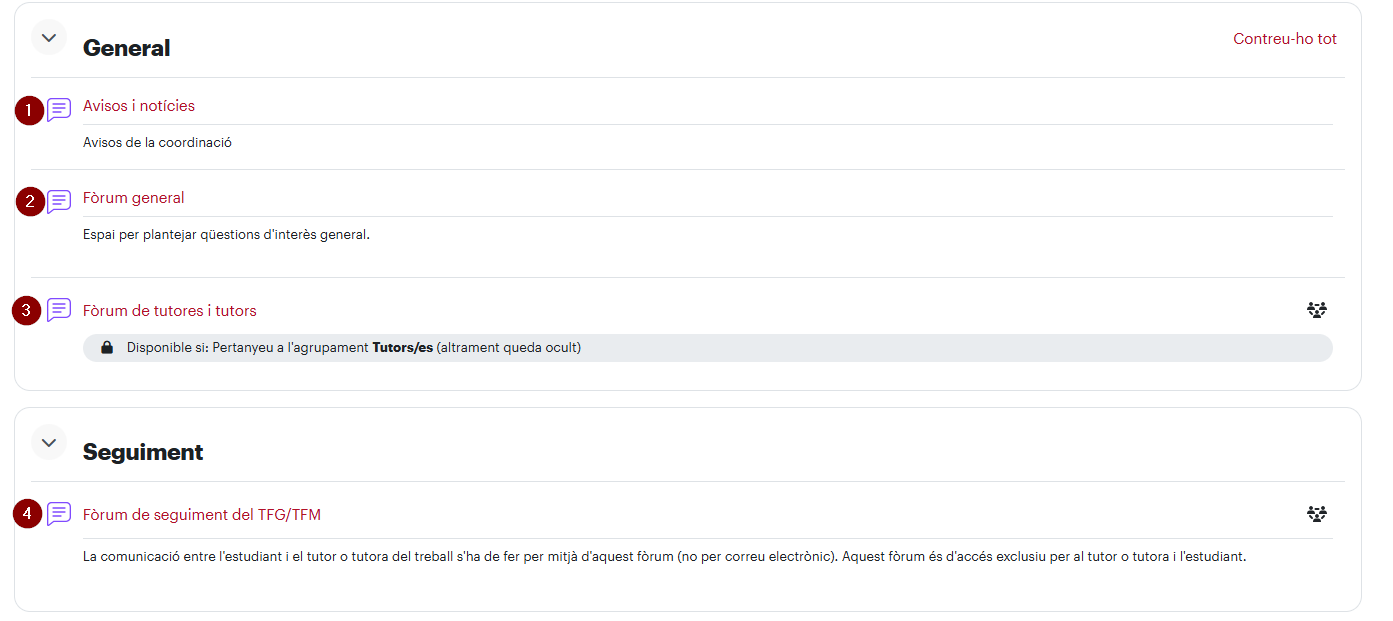Click forum icon beside Fòrum de seguiment del TFG/TFM

(59, 514)
